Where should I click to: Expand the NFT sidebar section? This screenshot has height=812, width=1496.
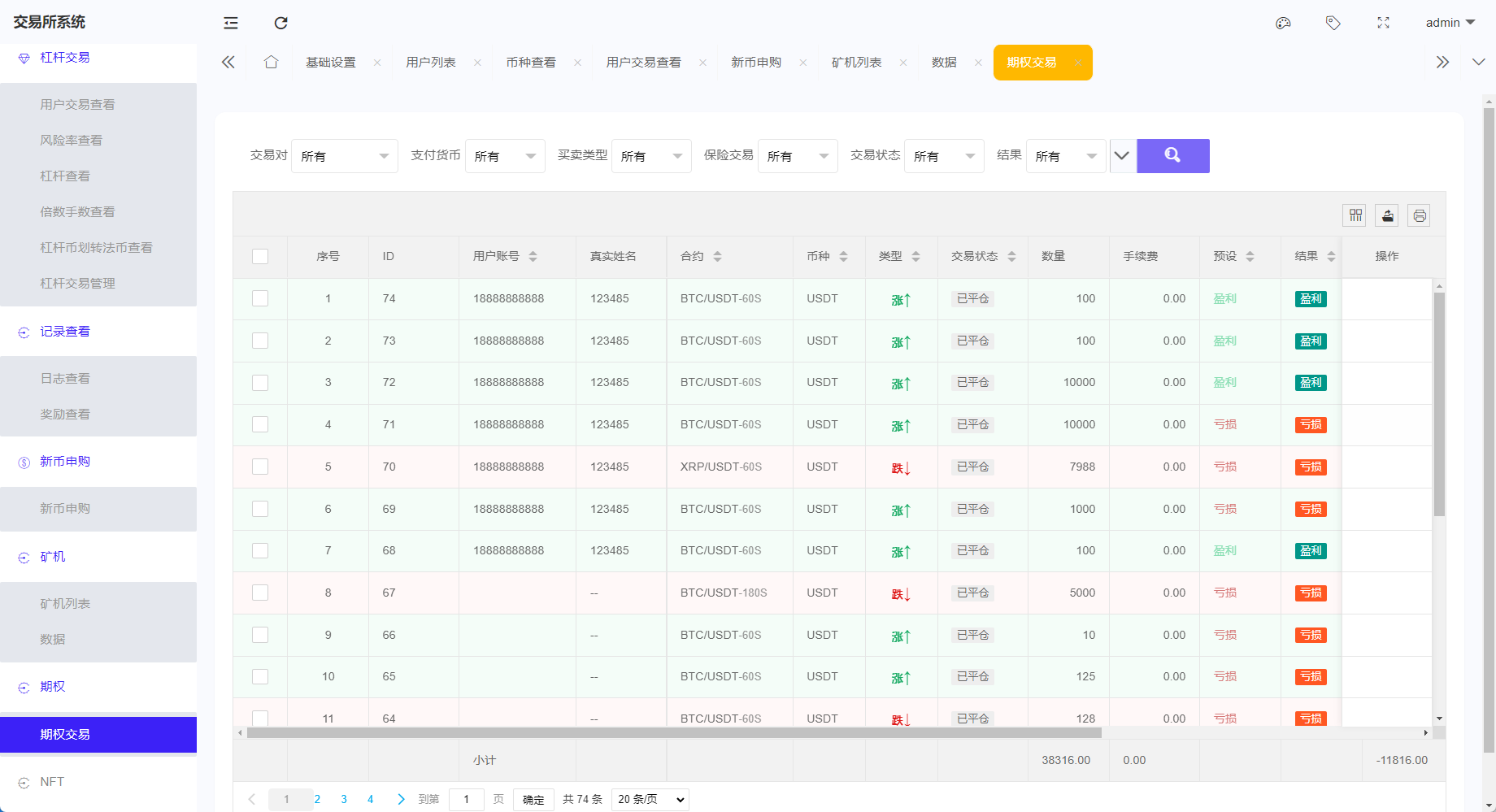pyautogui.click(x=52, y=782)
